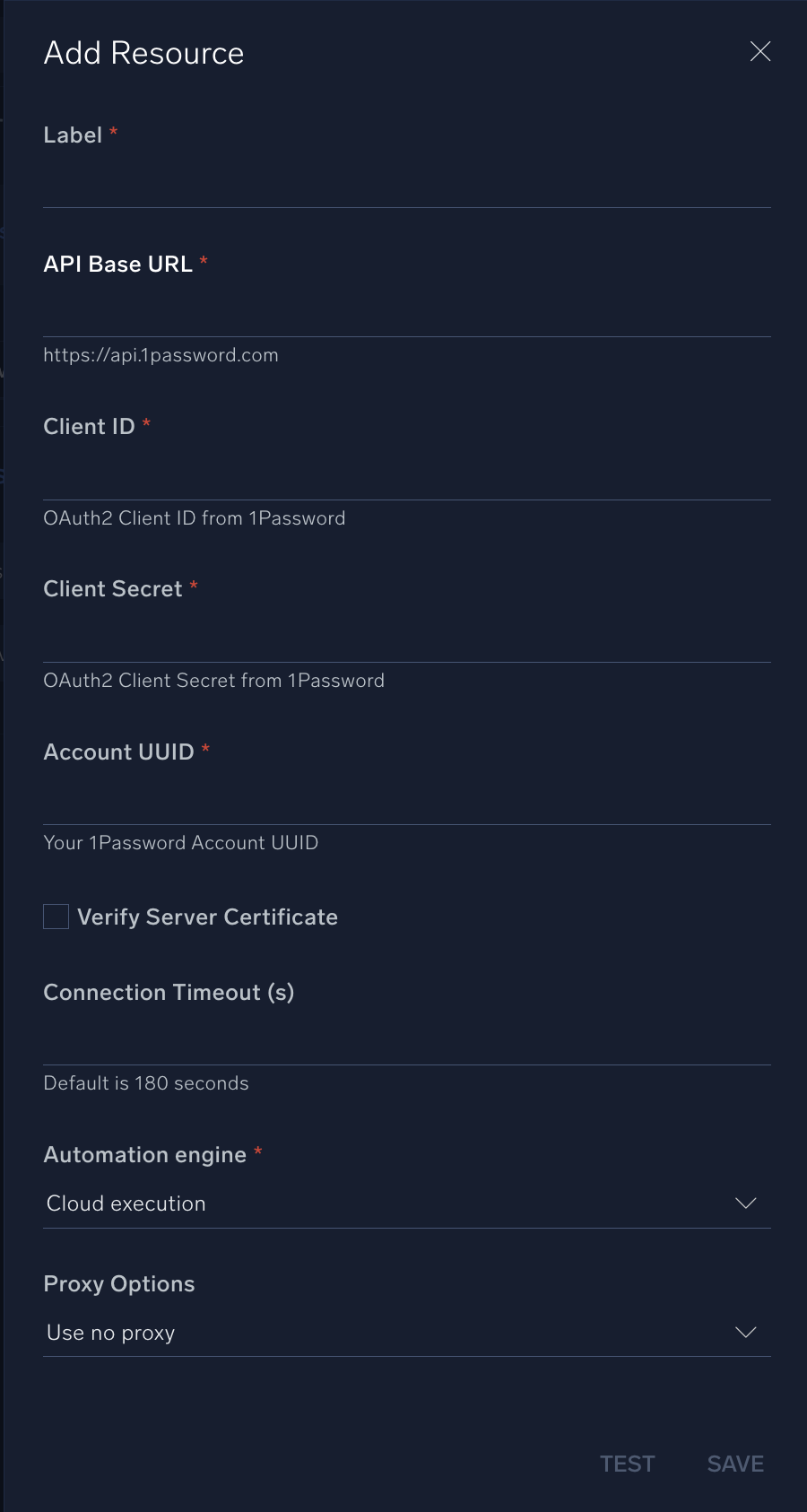The image size is (807, 1512).
Task: Click the Verify Server Certificate label text
Action: click(207, 917)
